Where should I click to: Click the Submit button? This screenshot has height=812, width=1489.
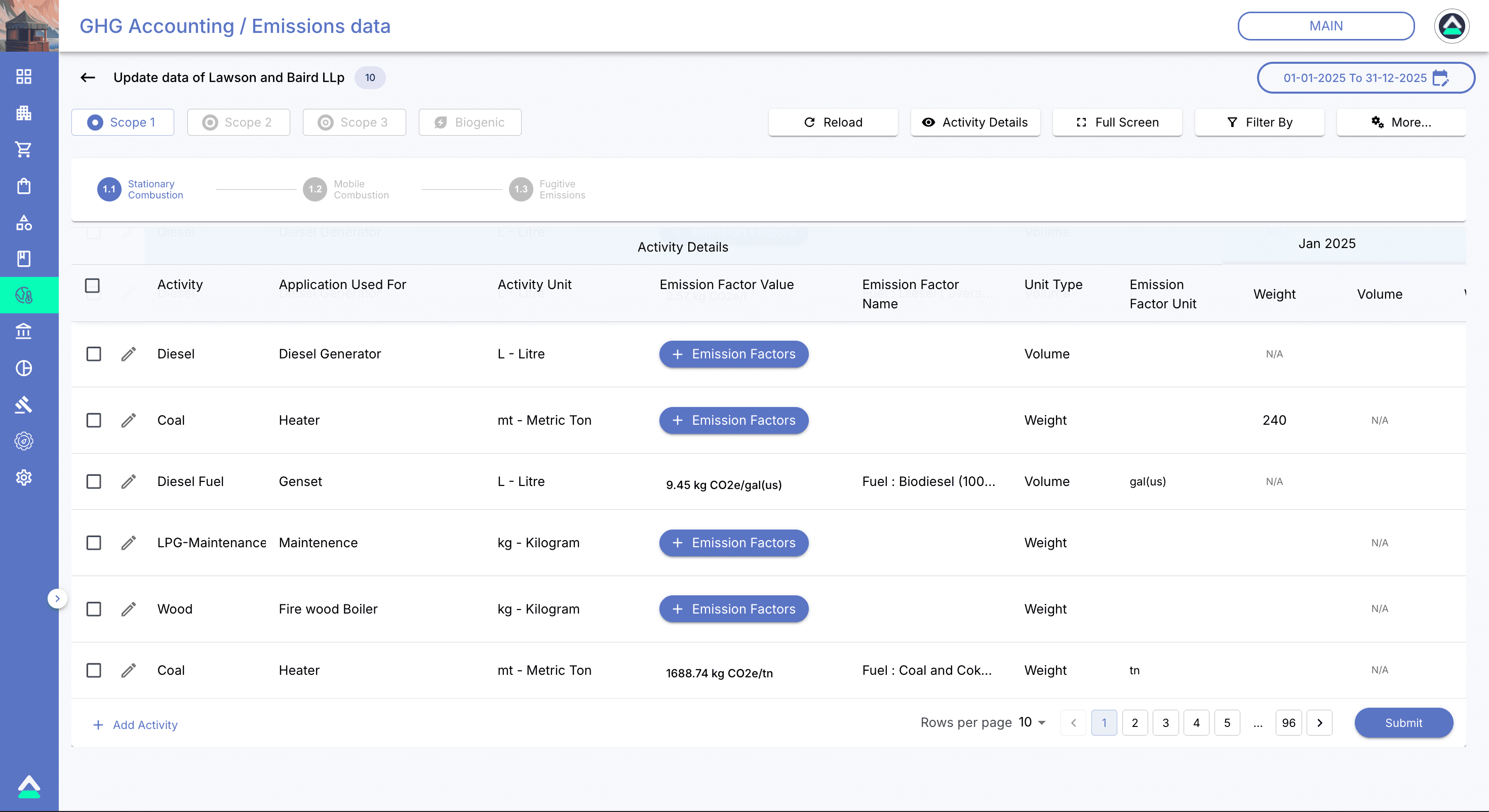point(1403,723)
